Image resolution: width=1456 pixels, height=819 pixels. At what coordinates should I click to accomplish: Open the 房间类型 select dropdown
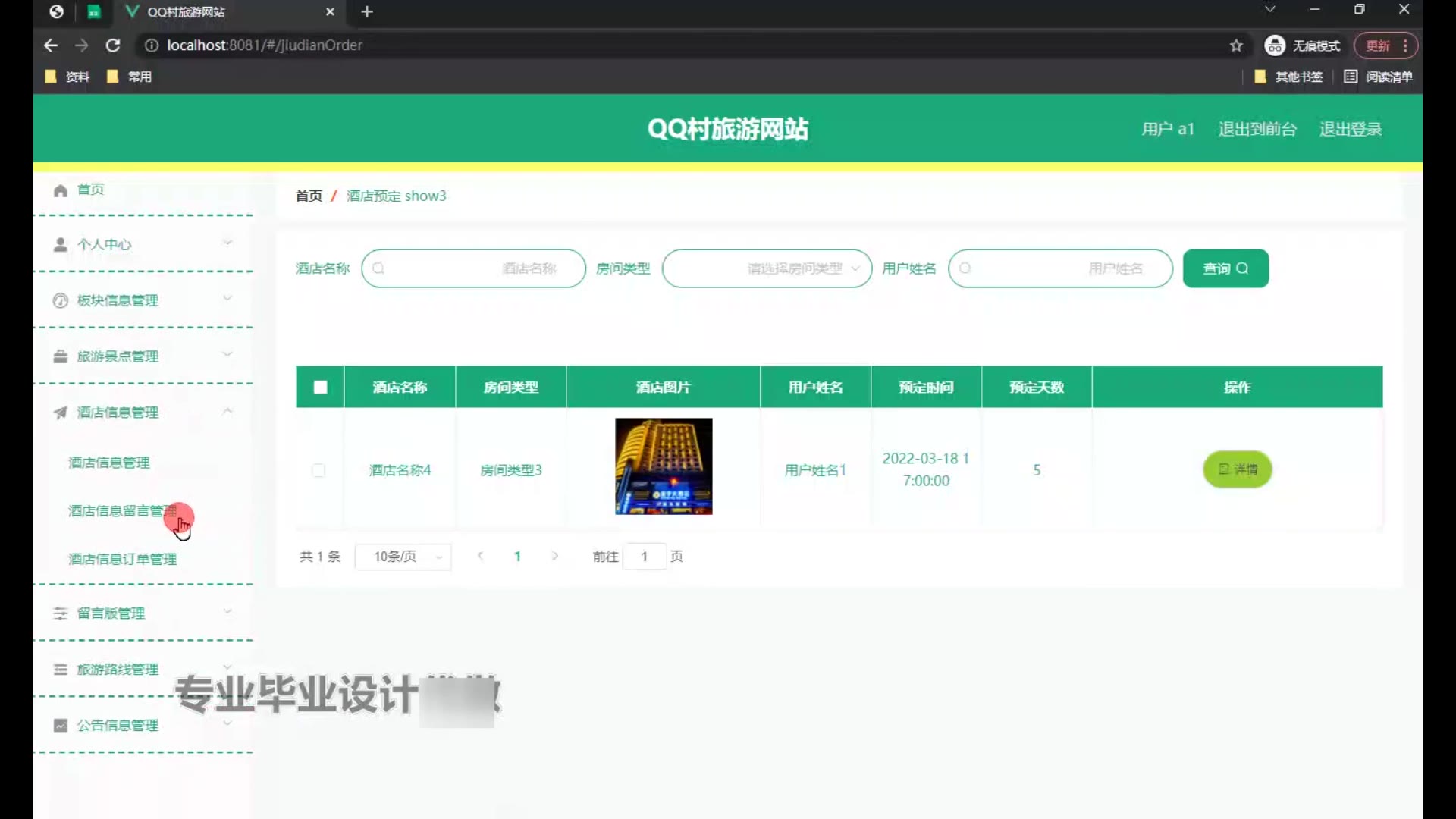click(767, 268)
